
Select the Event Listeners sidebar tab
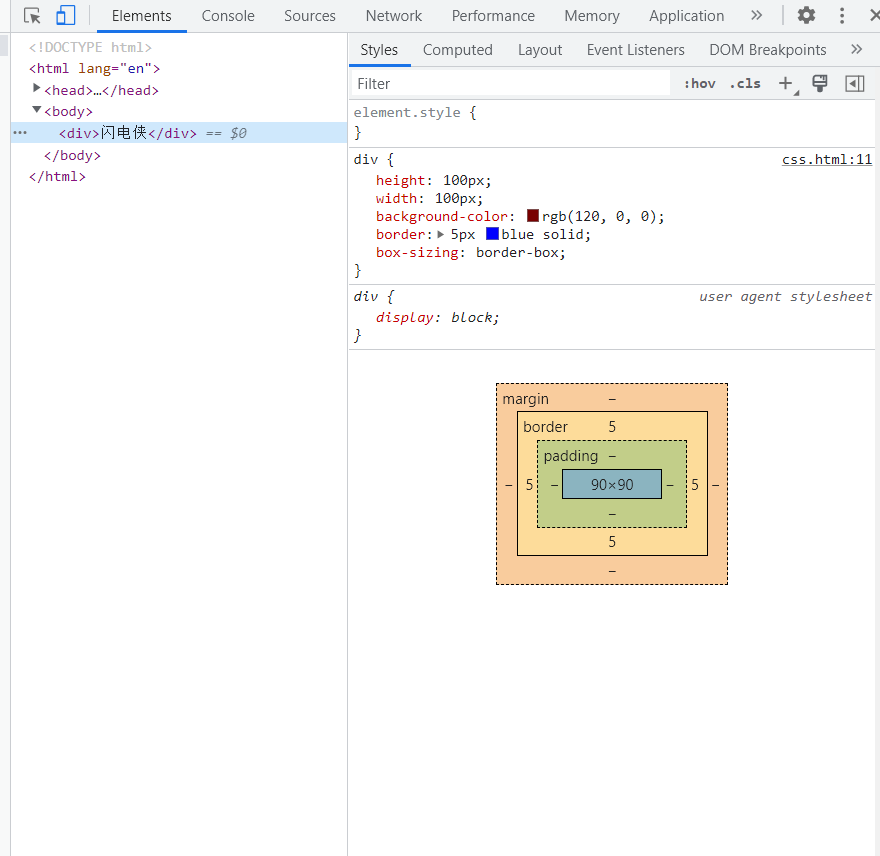[x=635, y=50]
